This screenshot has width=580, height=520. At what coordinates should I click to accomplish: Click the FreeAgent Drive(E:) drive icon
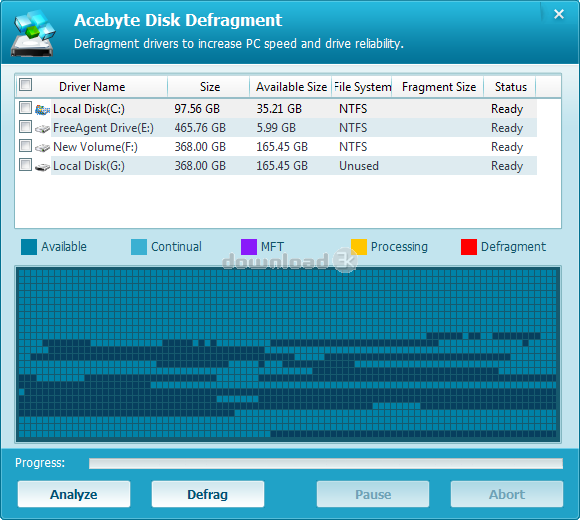click(43, 129)
